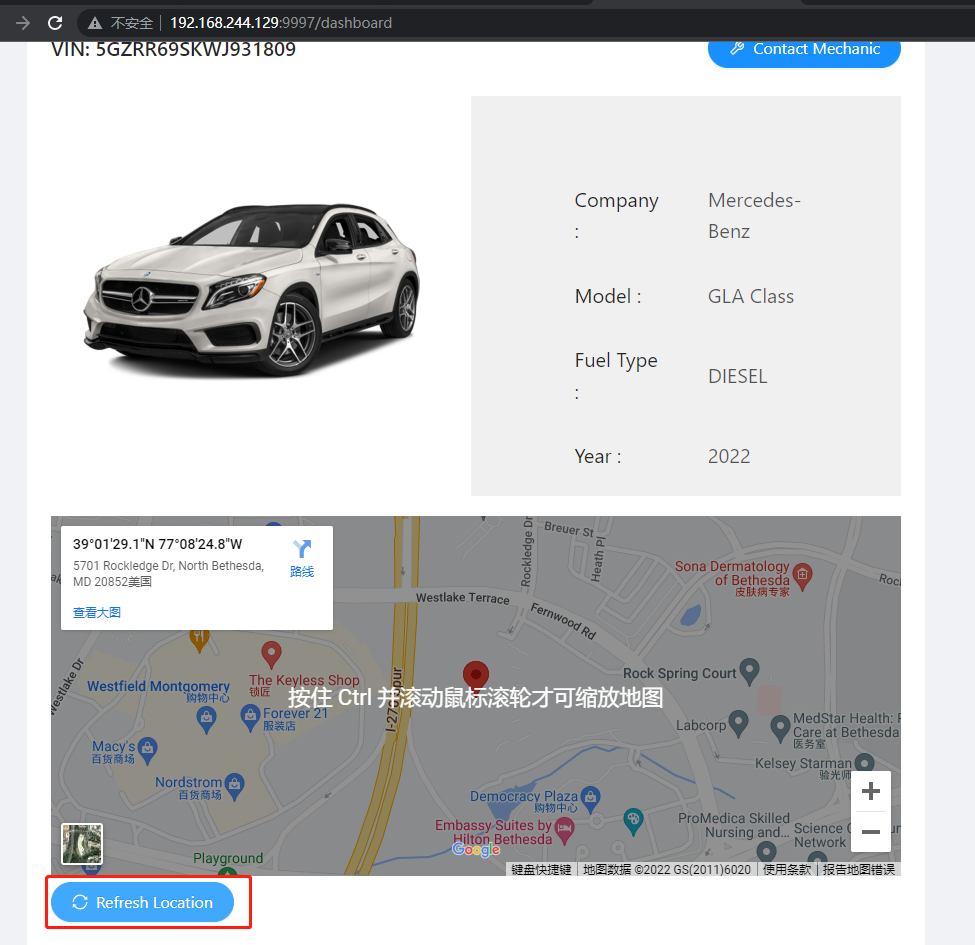Click the Mercedes-Benz company value
Image resolution: width=975 pixels, height=945 pixels.
click(x=754, y=216)
